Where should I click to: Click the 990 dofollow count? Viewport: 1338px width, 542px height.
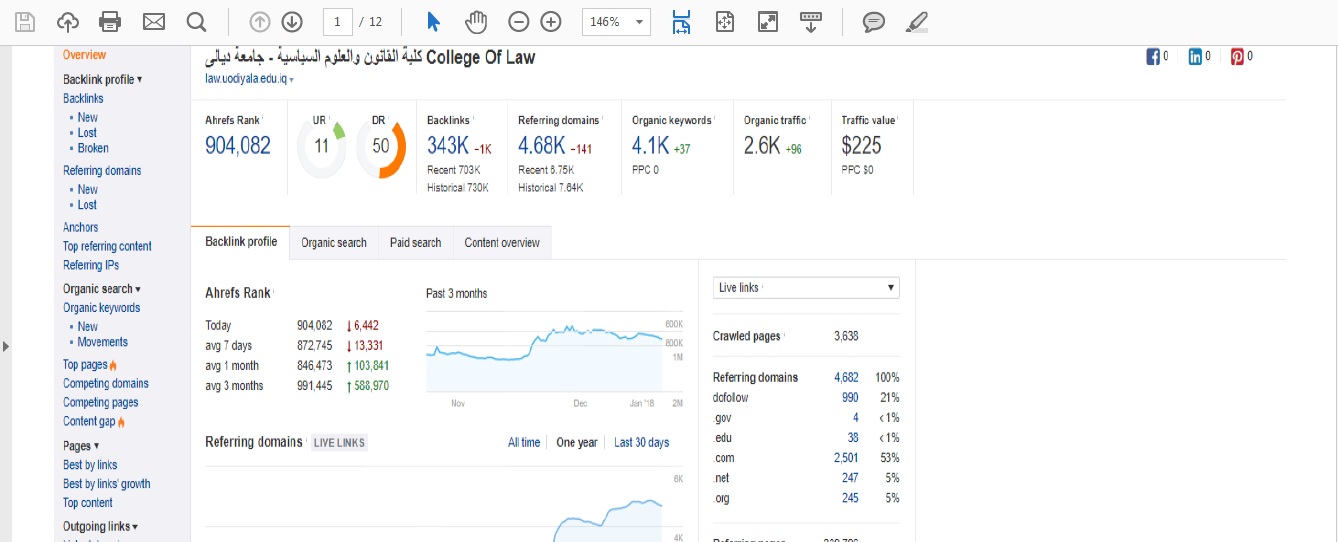[850, 398]
